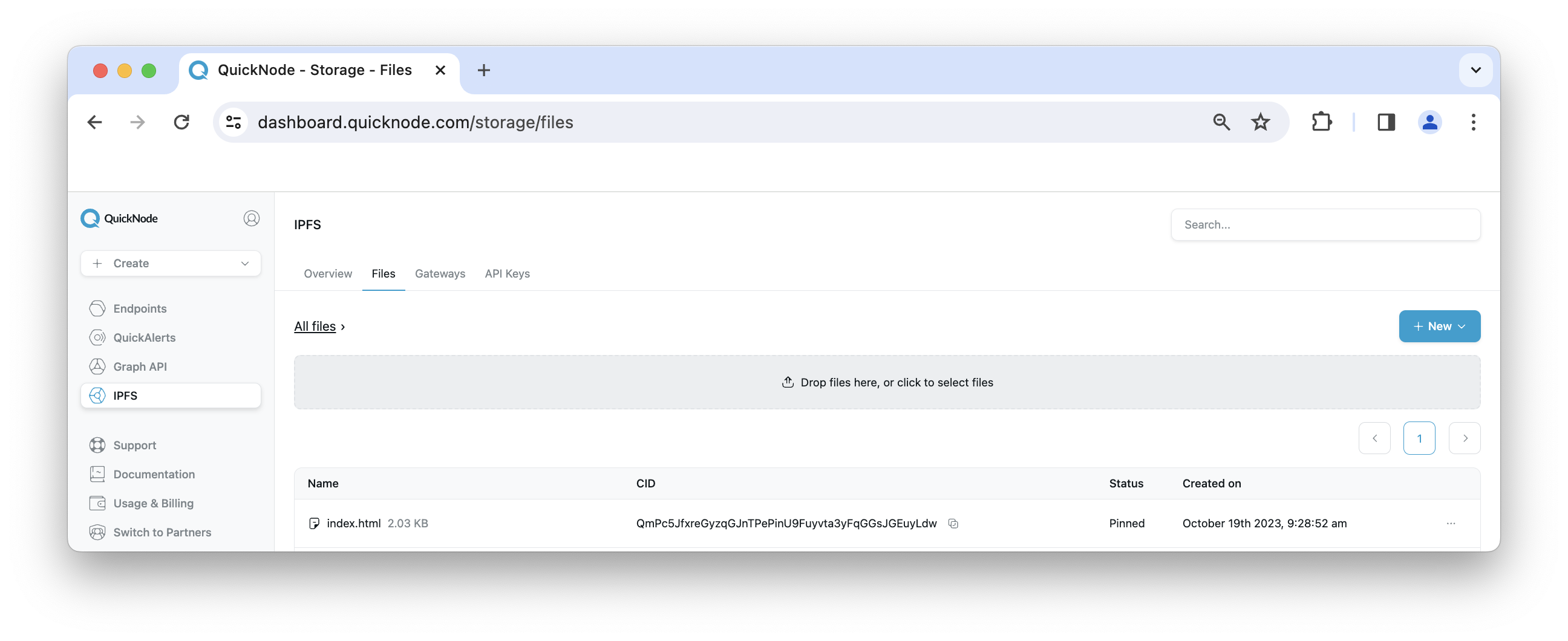Close the QuickNode Storage Files tab
1568x641 pixels.
pos(440,71)
